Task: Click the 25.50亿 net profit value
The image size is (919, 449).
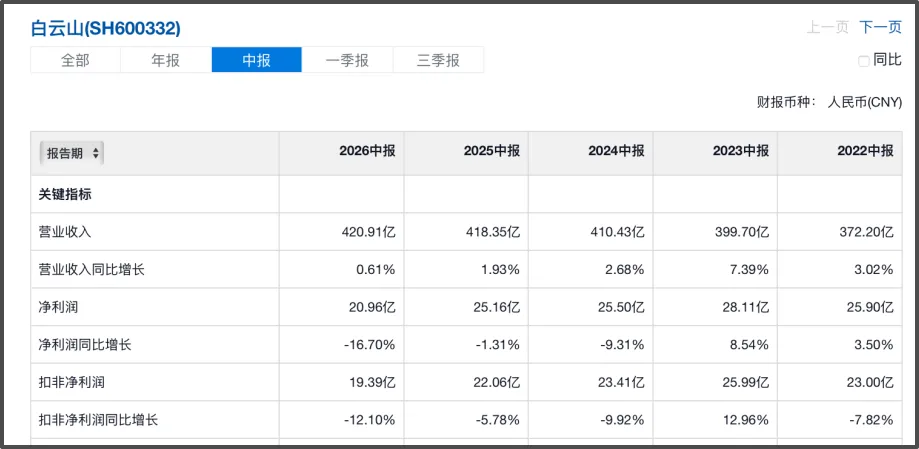Action: [621, 307]
